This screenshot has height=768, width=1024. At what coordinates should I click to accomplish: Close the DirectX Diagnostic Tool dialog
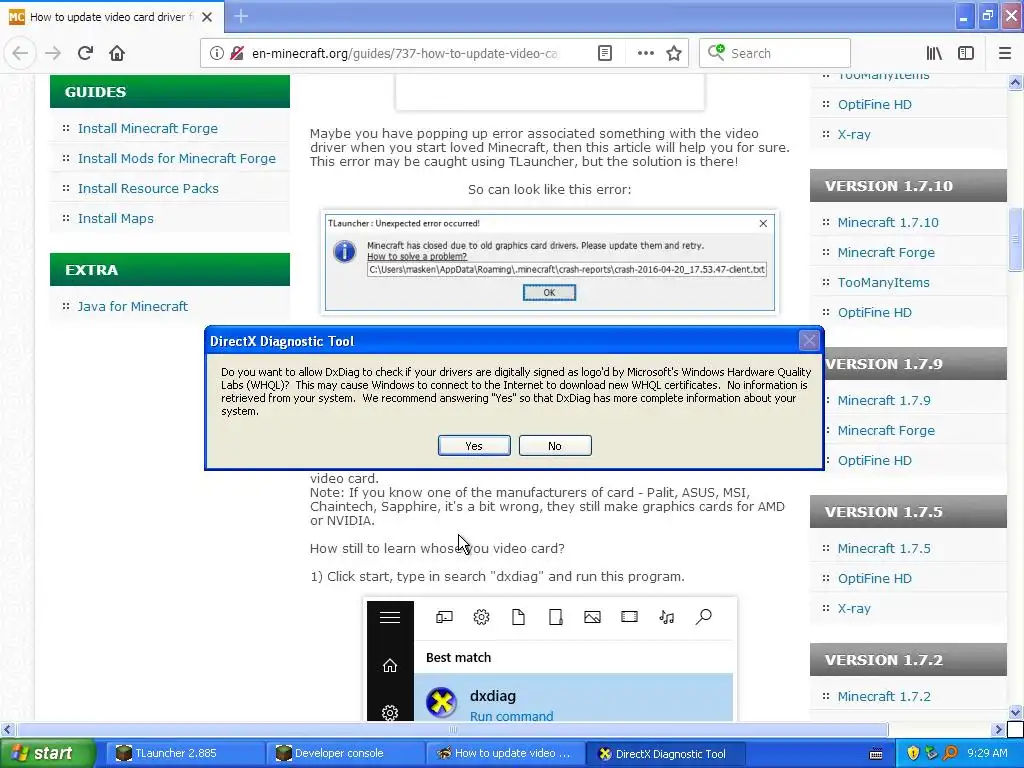(x=809, y=340)
